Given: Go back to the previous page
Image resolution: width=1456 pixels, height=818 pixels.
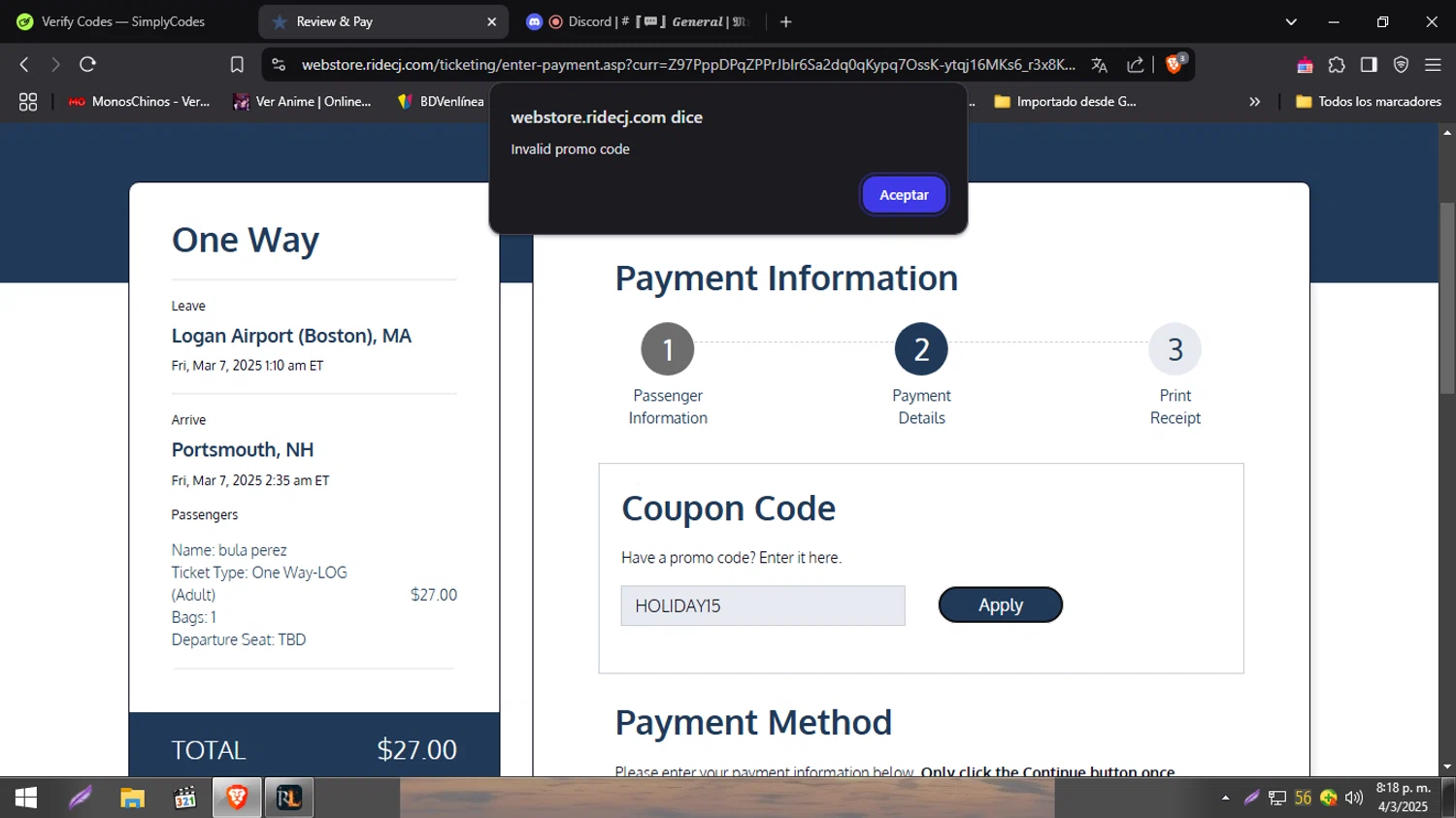Looking at the screenshot, I should (x=24, y=64).
